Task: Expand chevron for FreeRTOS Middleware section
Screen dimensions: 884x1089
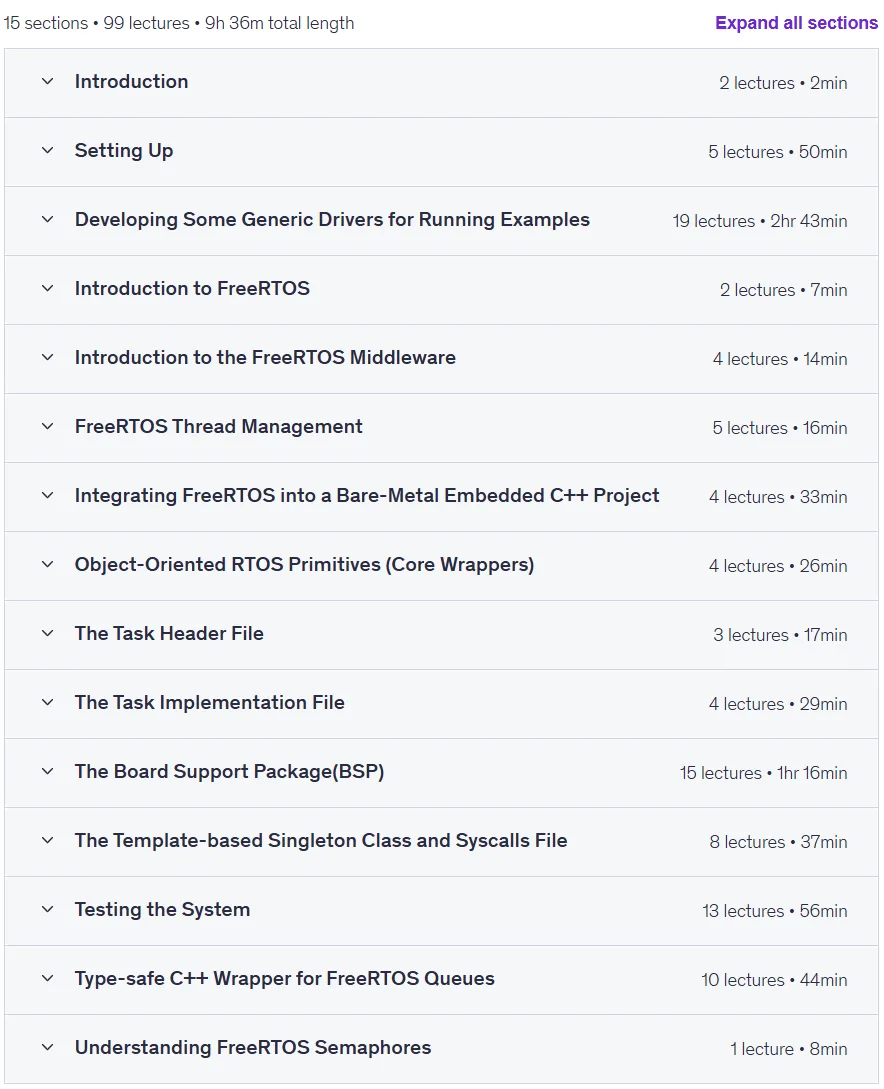Action: (x=47, y=357)
